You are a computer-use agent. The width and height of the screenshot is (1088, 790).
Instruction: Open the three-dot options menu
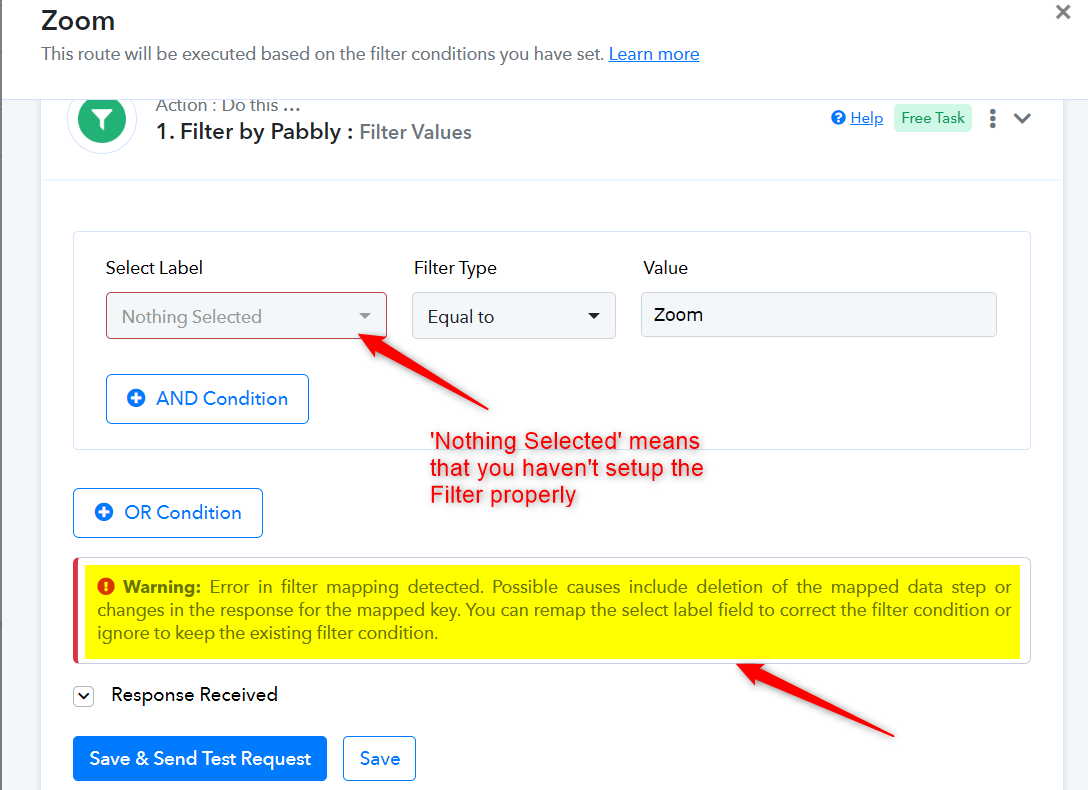993,119
